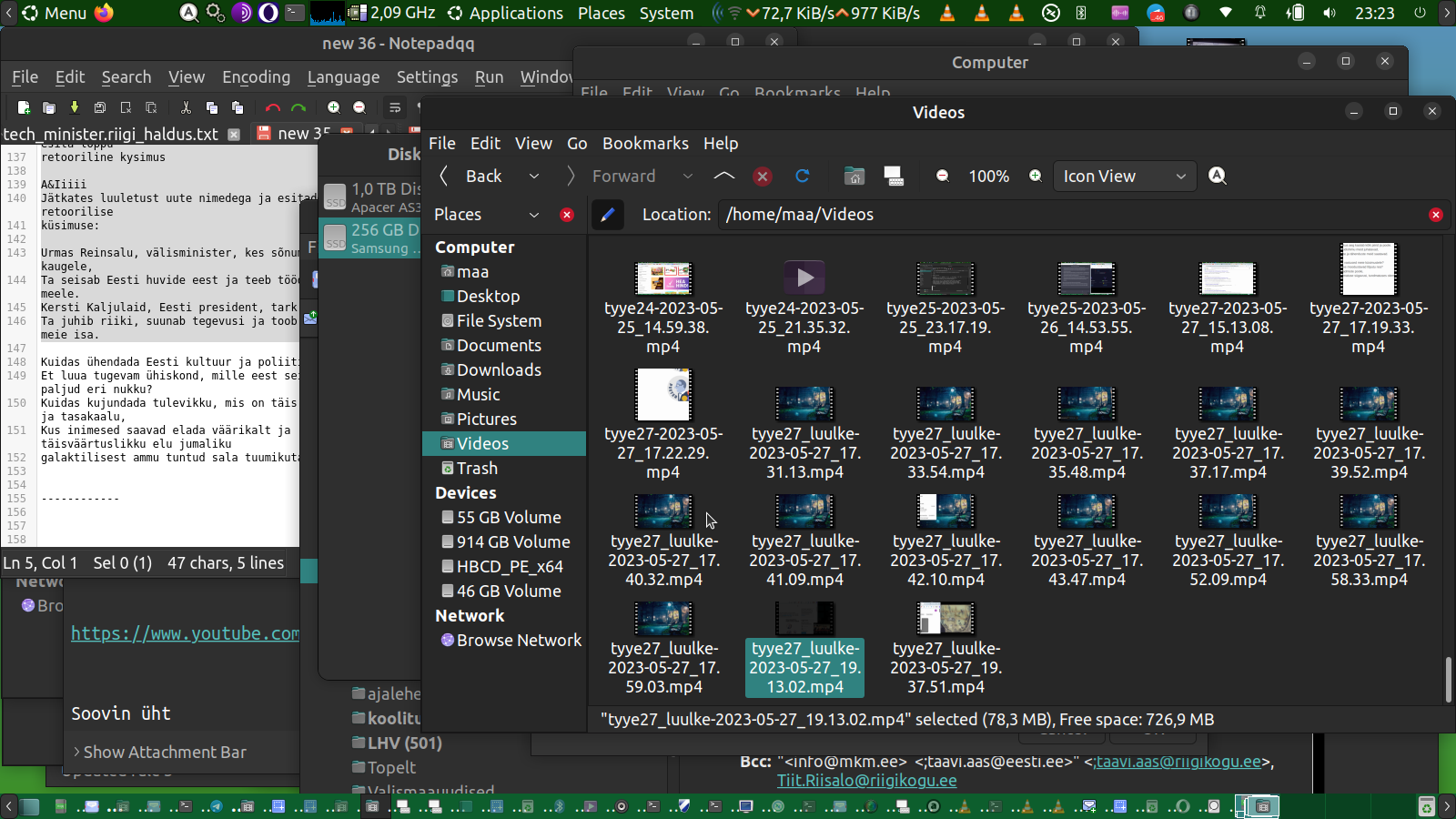Open the Encoding menu in Notepadqq
The height and width of the screenshot is (819, 1456).
tap(256, 77)
